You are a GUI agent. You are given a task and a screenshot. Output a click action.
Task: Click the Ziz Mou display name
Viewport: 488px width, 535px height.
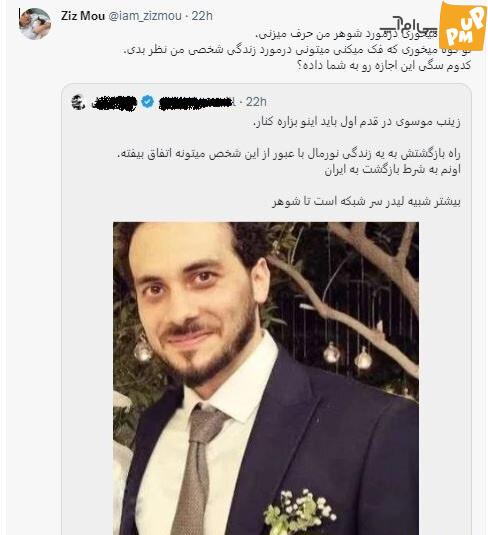(83, 16)
